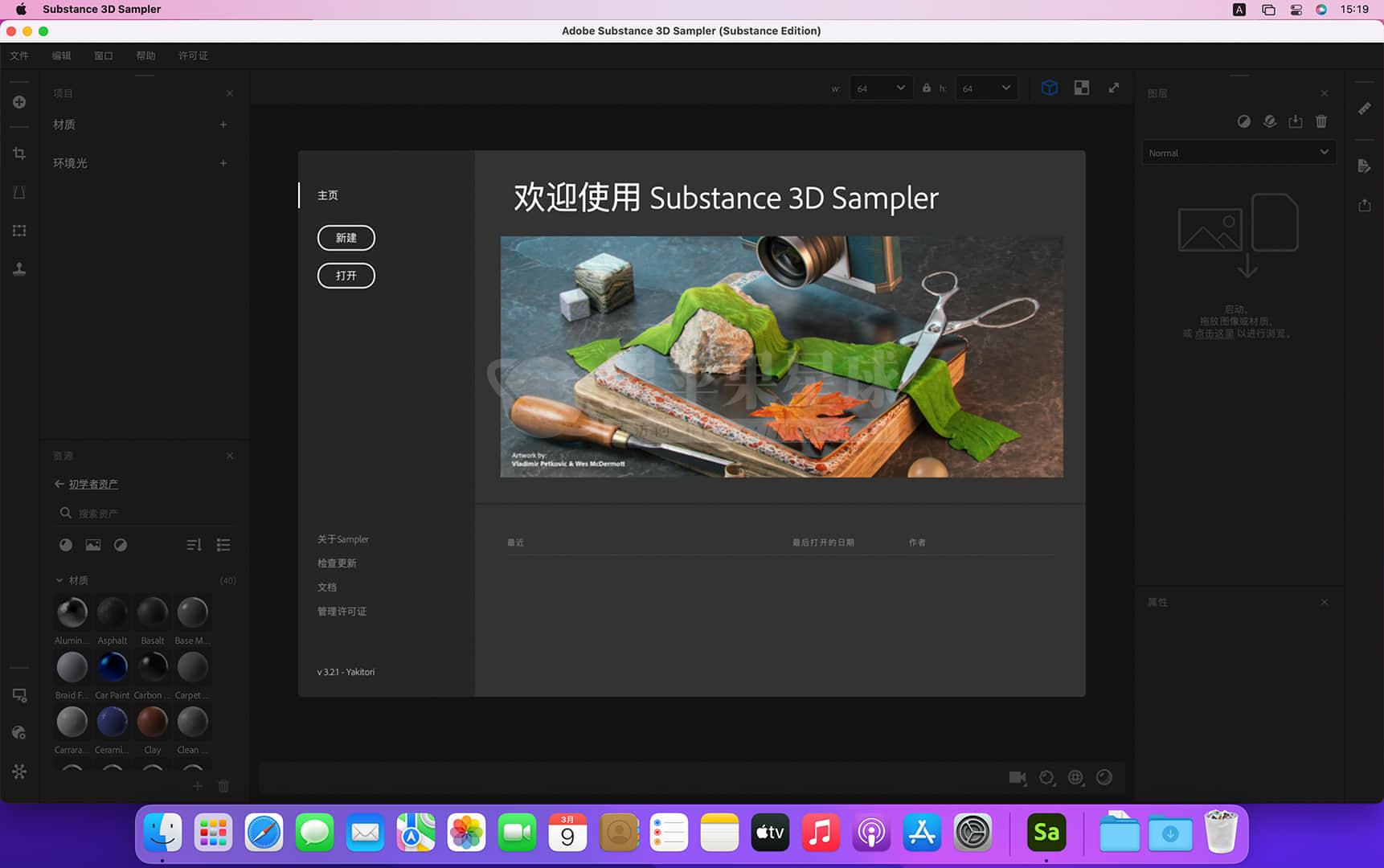Select the Perspective Correction tool
This screenshot has height=868, width=1384.
pos(19,192)
